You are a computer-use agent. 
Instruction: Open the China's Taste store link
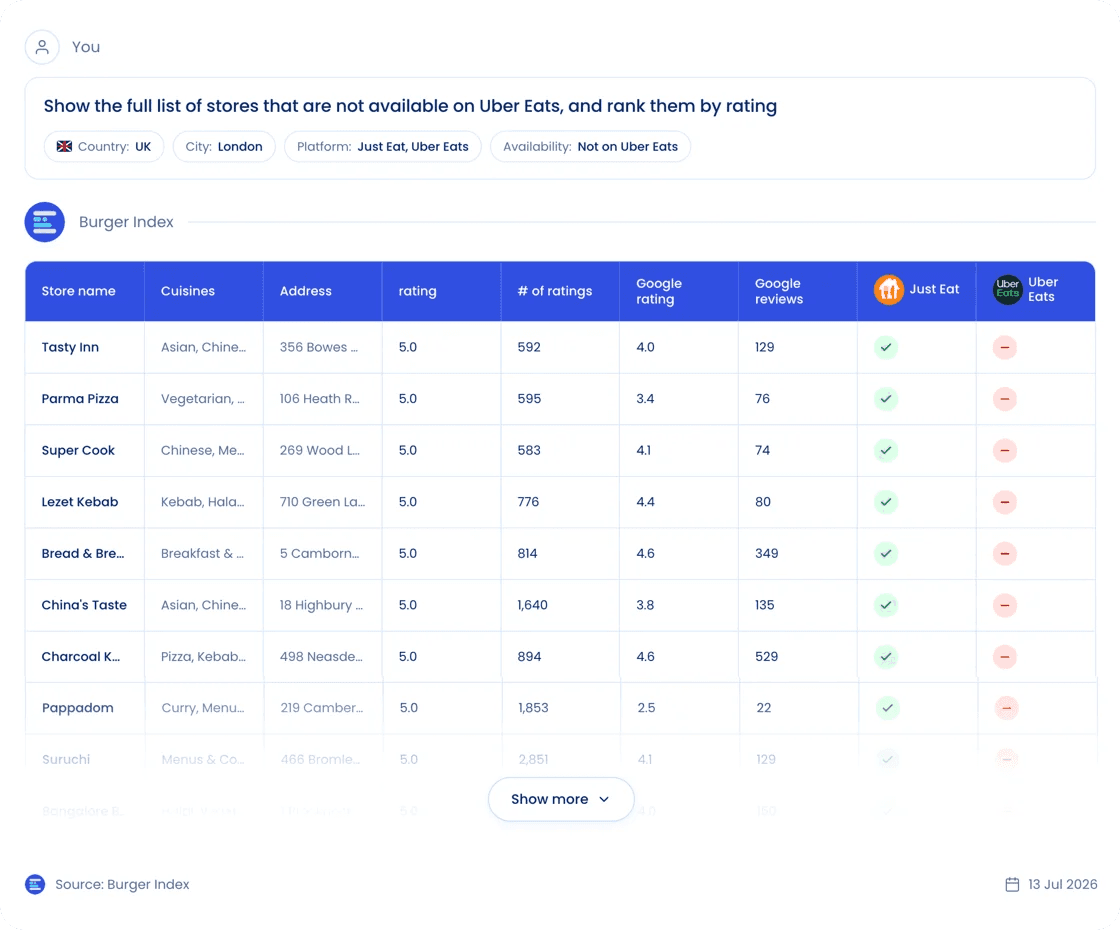(84, 605)
